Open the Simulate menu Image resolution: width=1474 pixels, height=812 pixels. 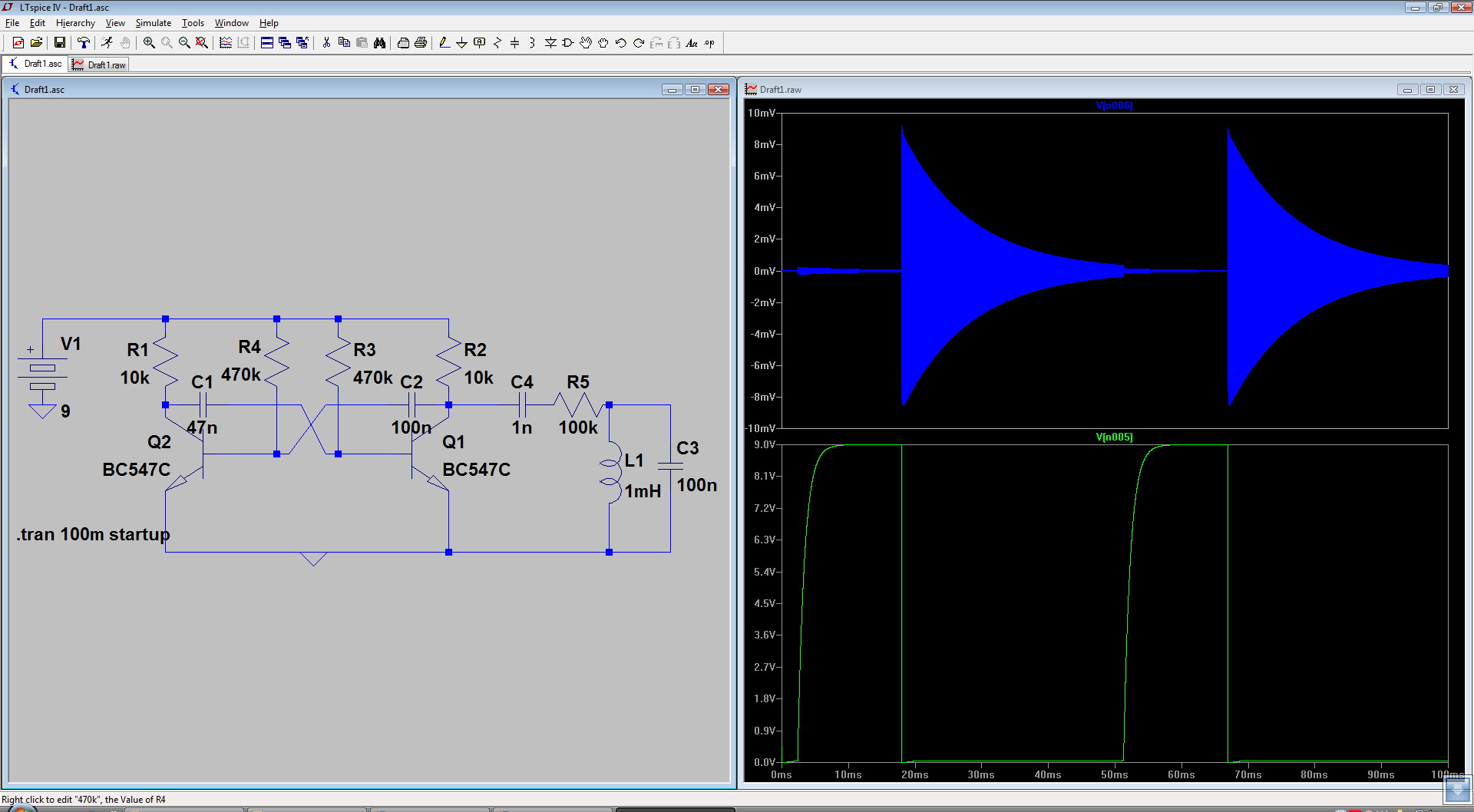(x=154, y=23)
